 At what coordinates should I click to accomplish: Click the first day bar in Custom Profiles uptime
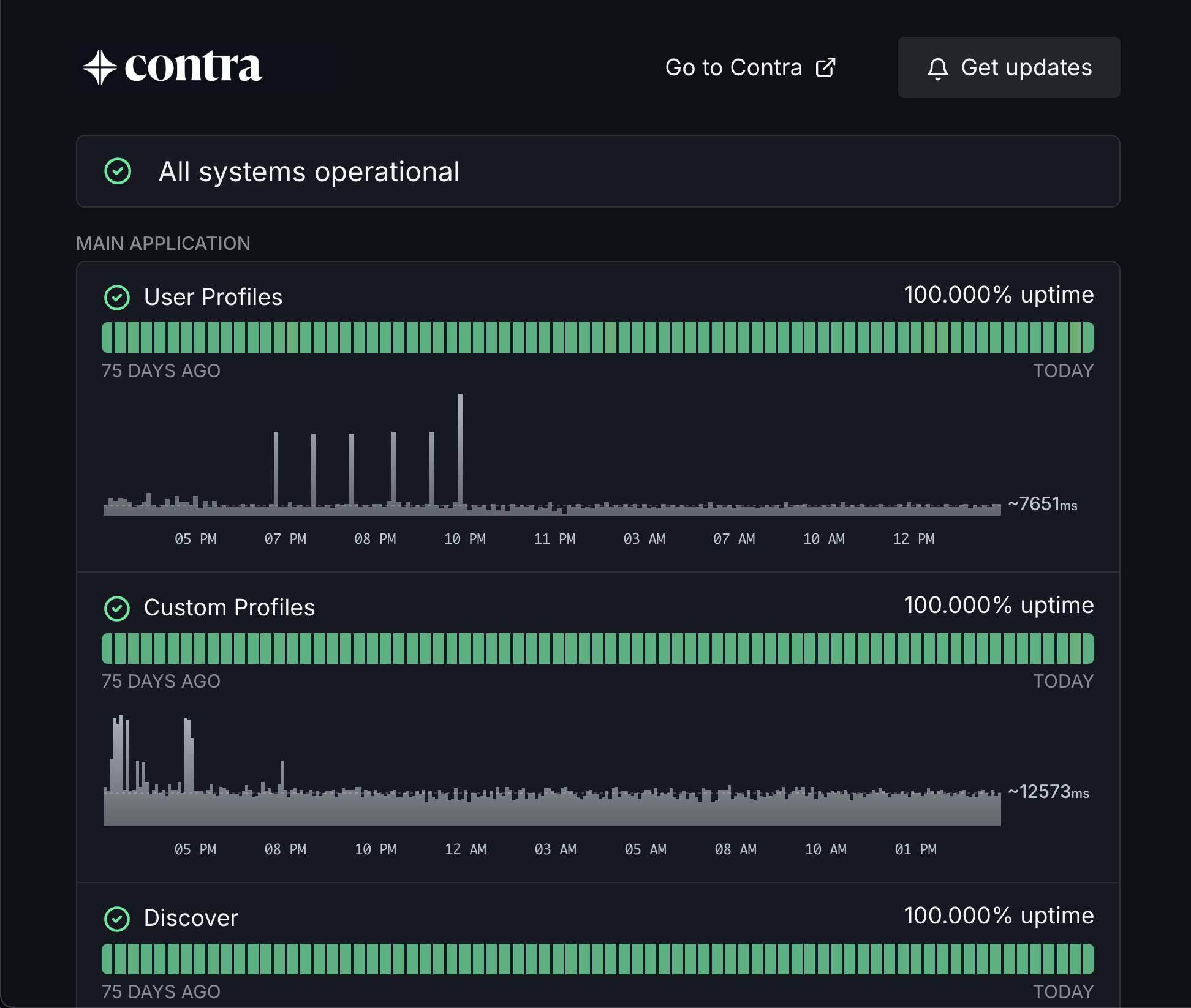coord(107,649)
